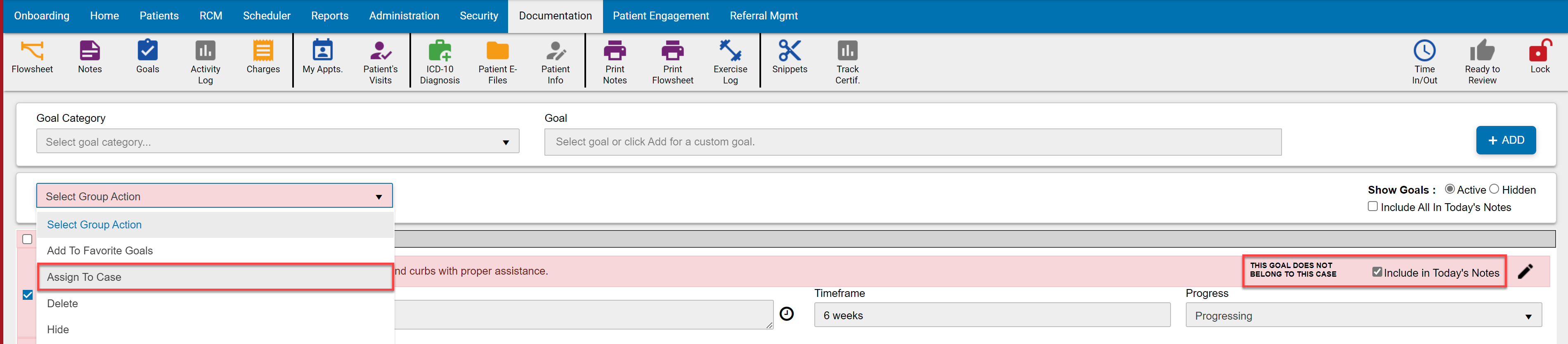This screenshot has height=344, width=1568.
Task: Enable Include All In Today's Notes
Action: point(1373,206)
